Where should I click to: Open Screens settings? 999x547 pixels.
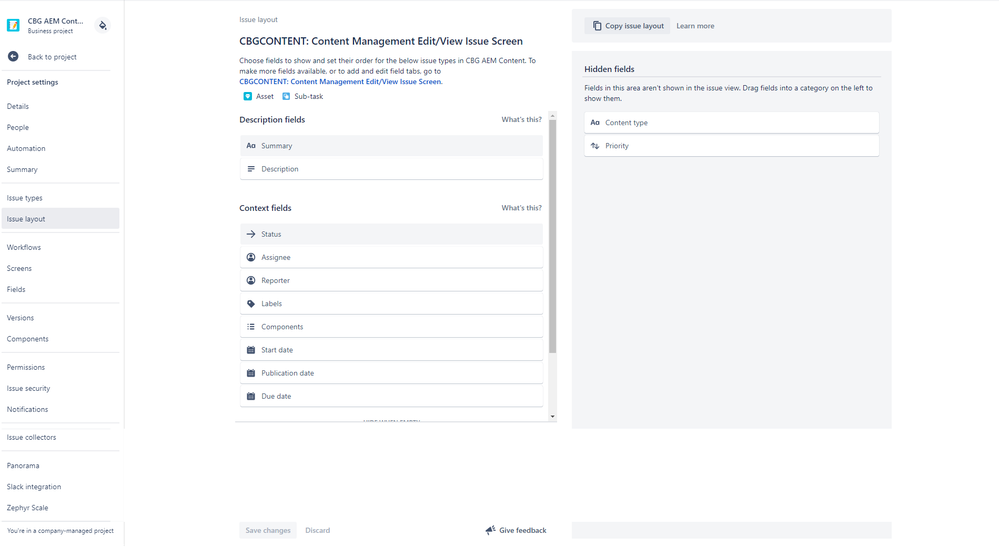[19, 268]
